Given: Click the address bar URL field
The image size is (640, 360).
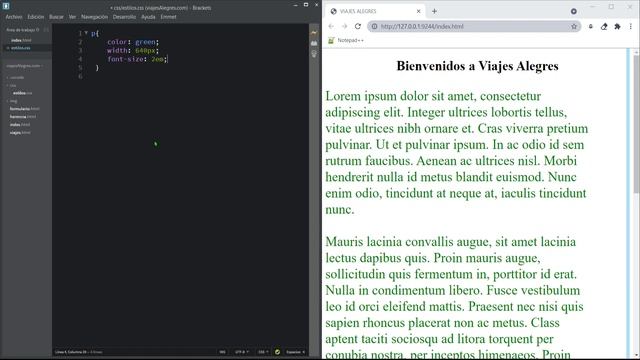Looking at the screenshot, I should (x=473, y=26).
